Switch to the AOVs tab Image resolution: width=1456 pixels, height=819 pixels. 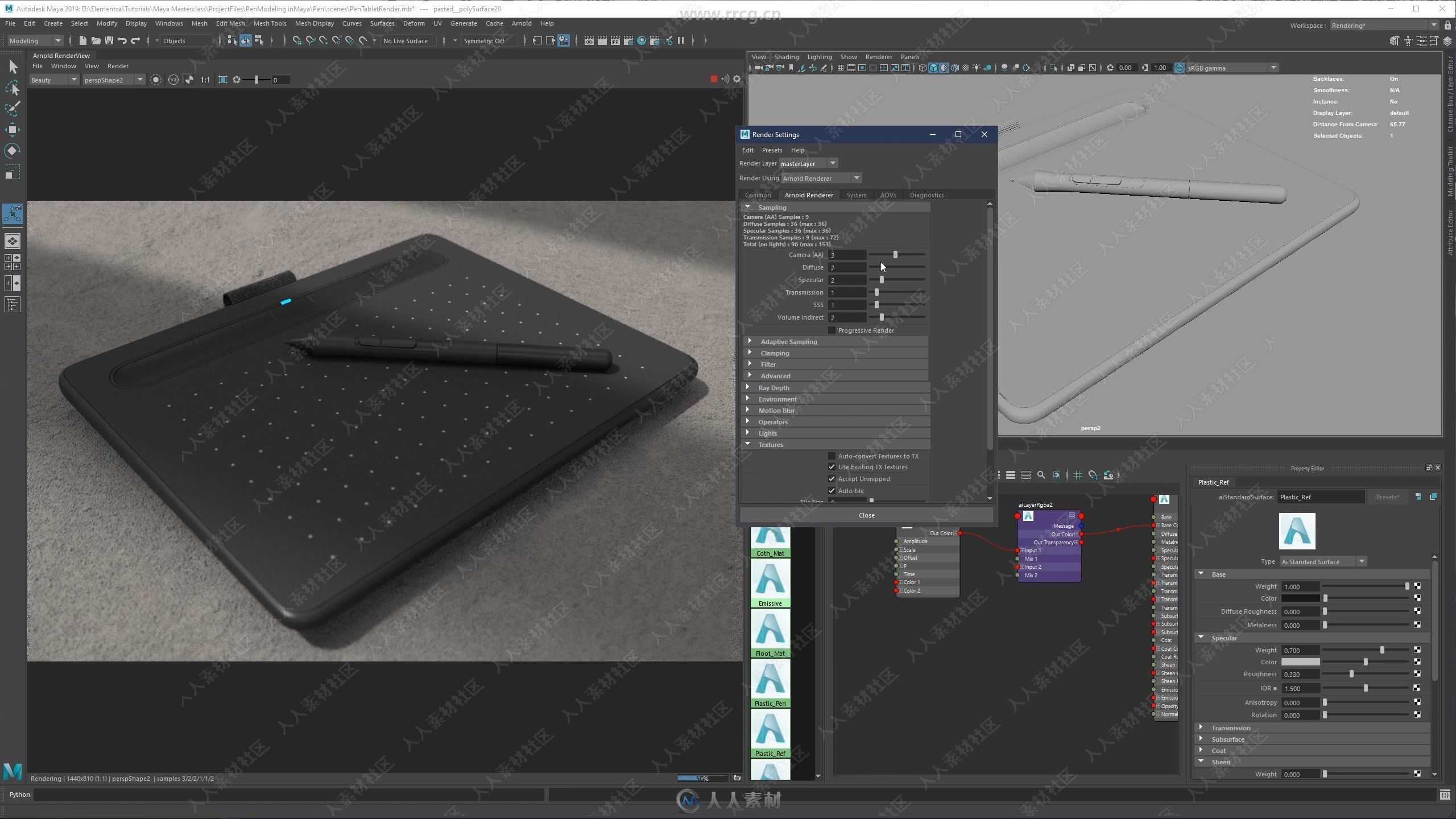pyautogui.click(x=888, y=195)
